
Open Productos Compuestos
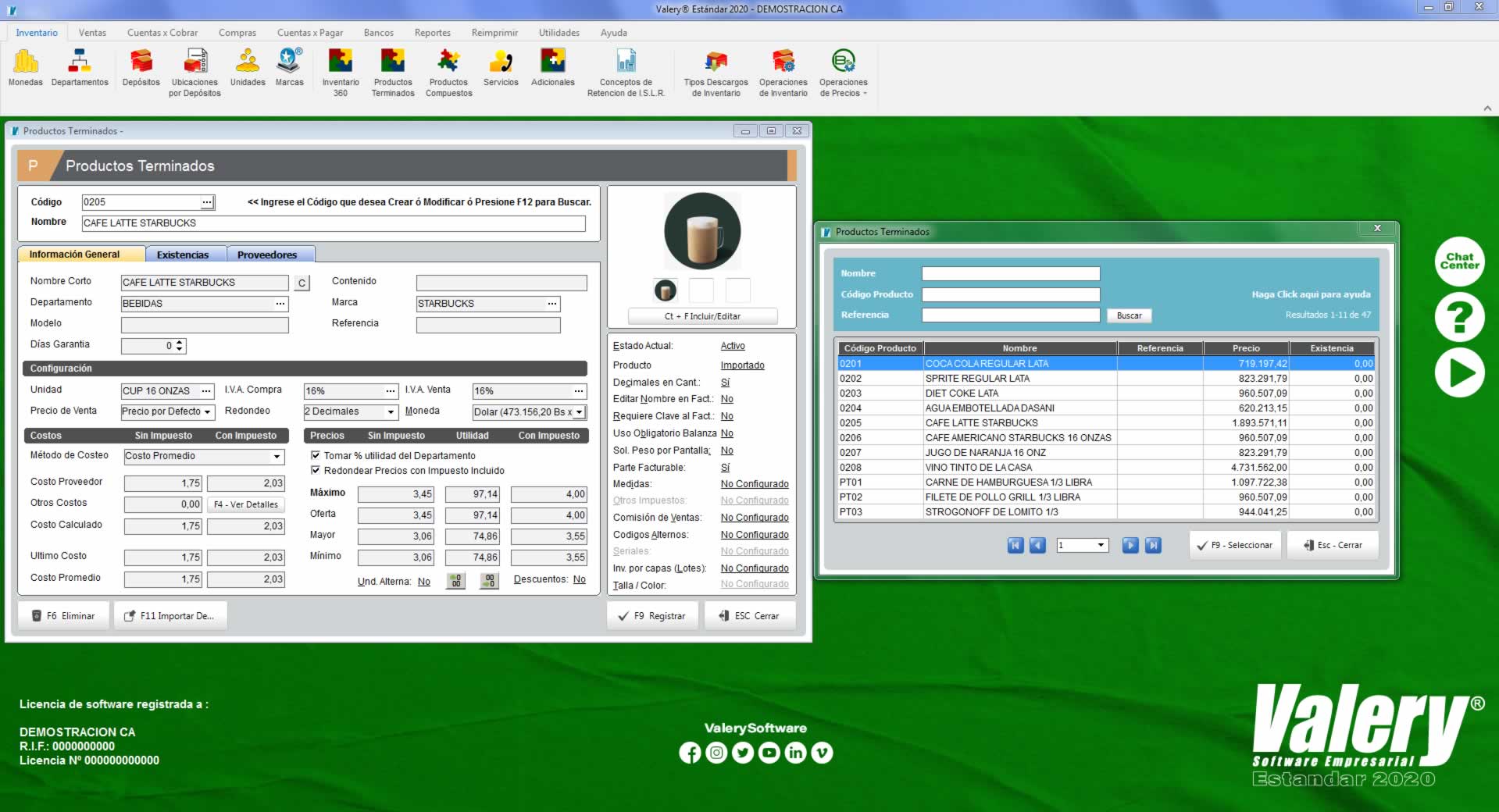point(448,73)
